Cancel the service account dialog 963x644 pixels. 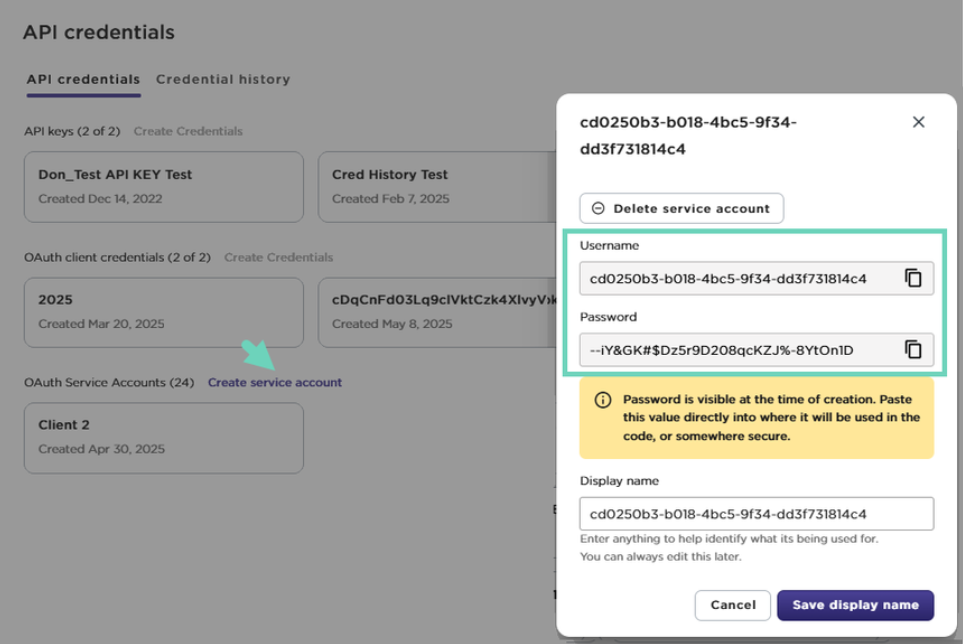732,605
